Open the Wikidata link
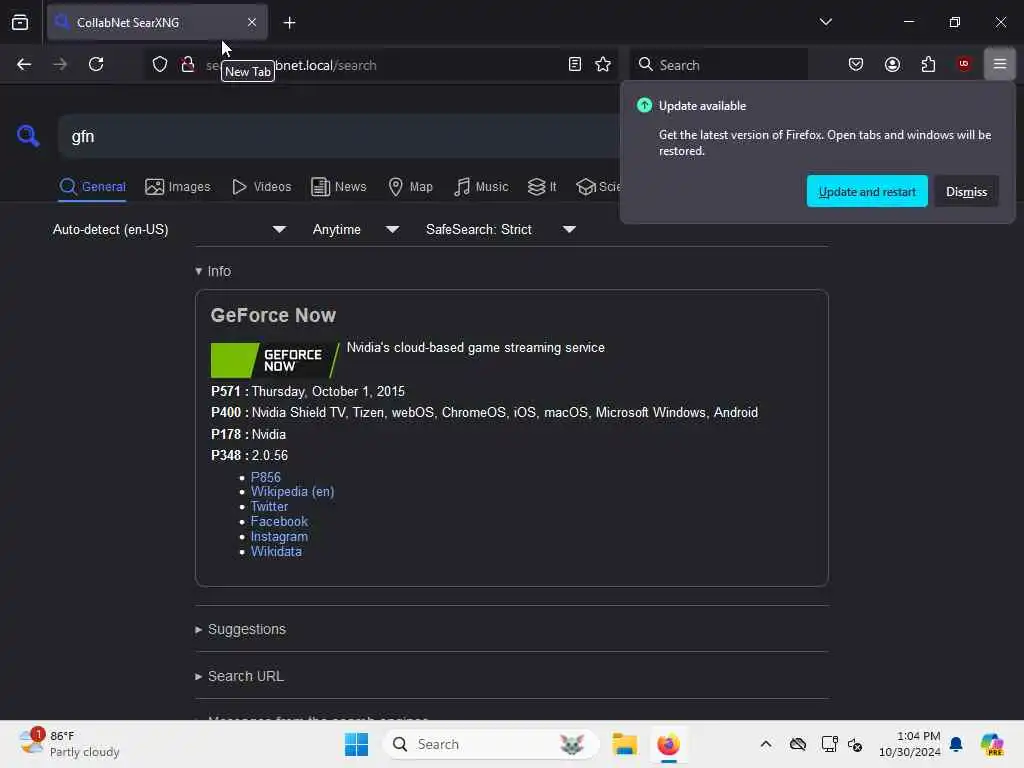 276,551
